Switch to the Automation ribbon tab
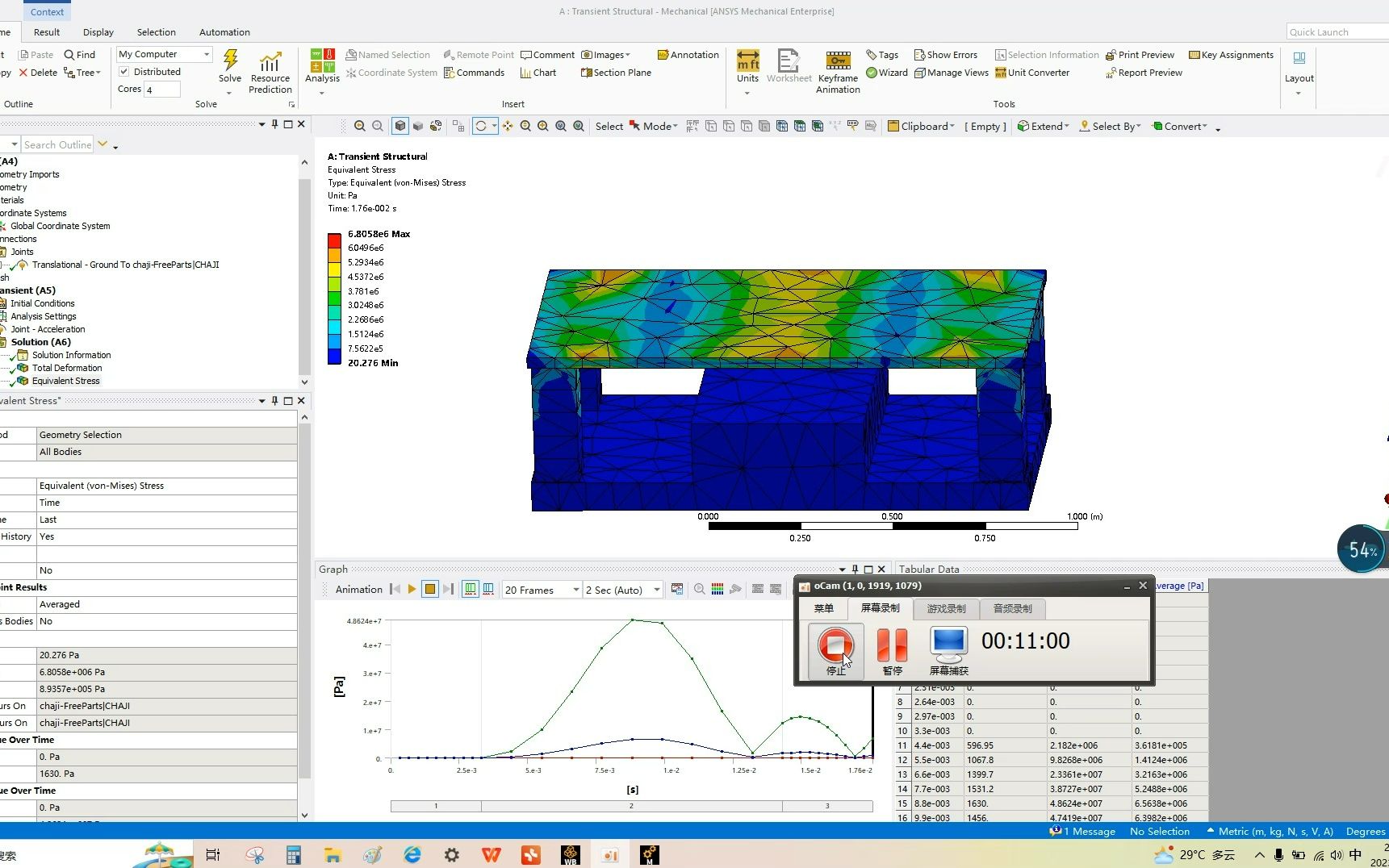The width and height of the screenshot is (1389, 868). click(224, 32)
